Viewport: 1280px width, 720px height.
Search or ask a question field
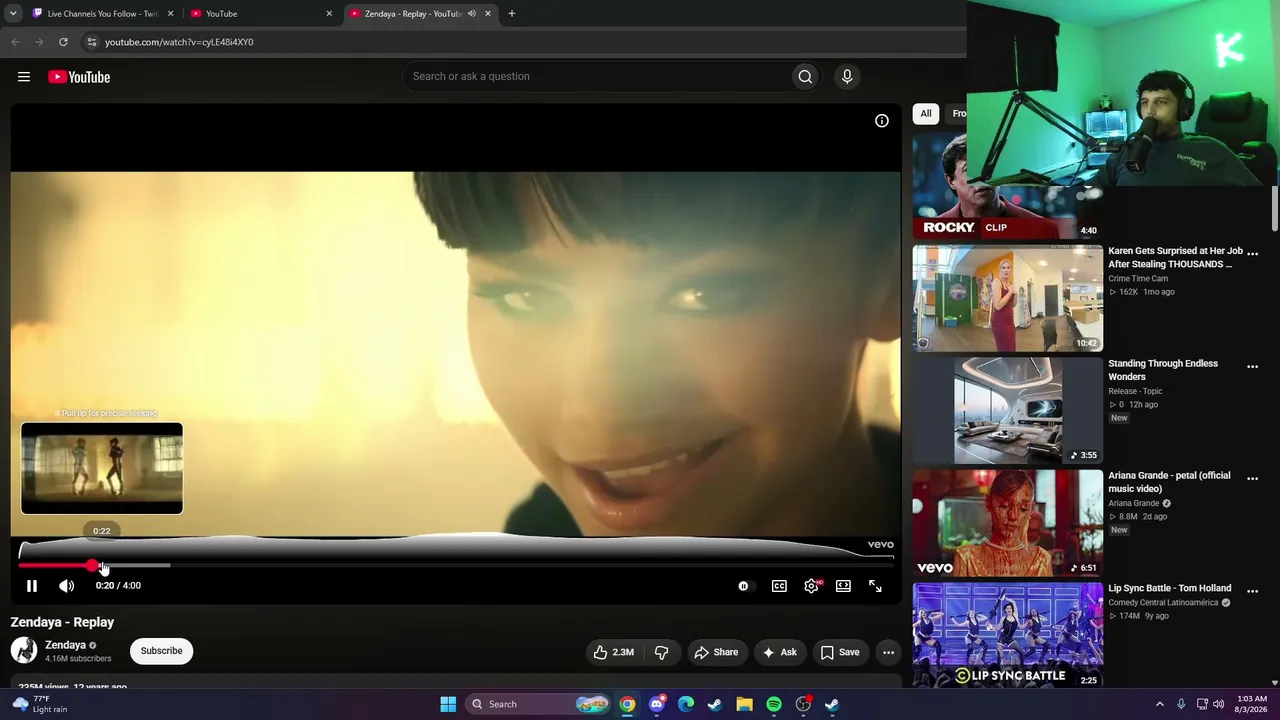[x=597, y=77]
